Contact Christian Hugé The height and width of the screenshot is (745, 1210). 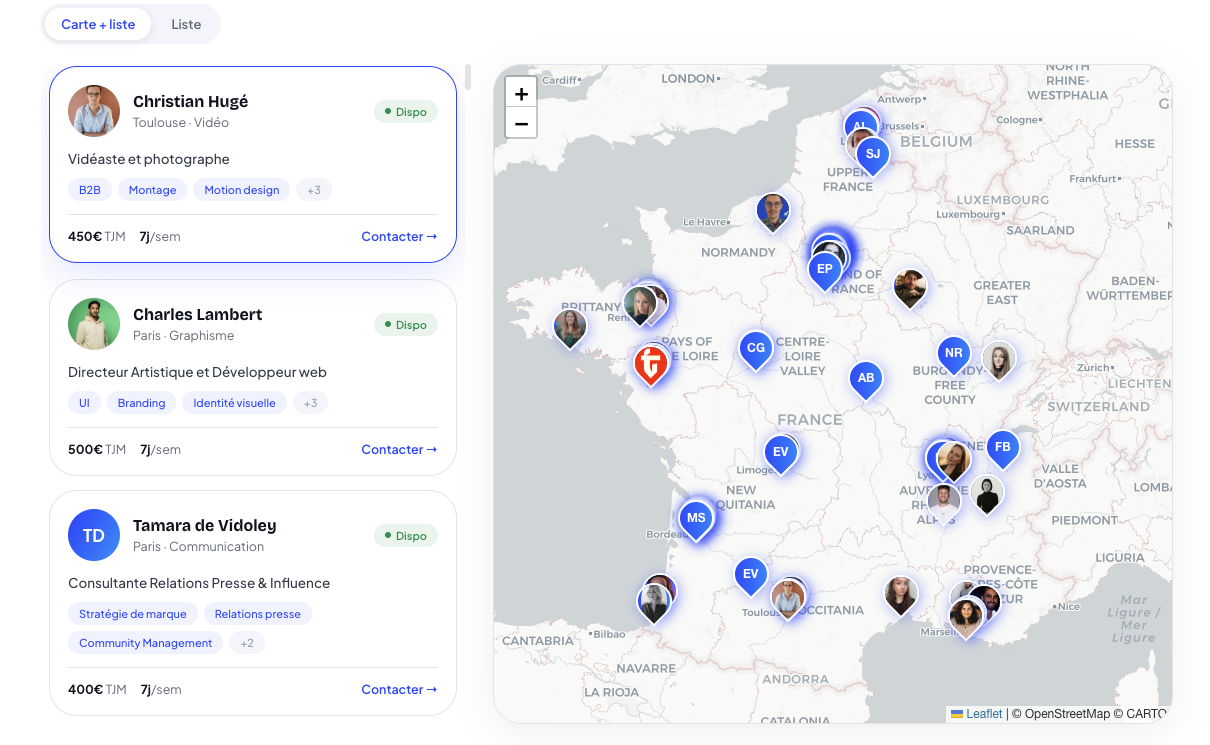[x=399, y=237]
